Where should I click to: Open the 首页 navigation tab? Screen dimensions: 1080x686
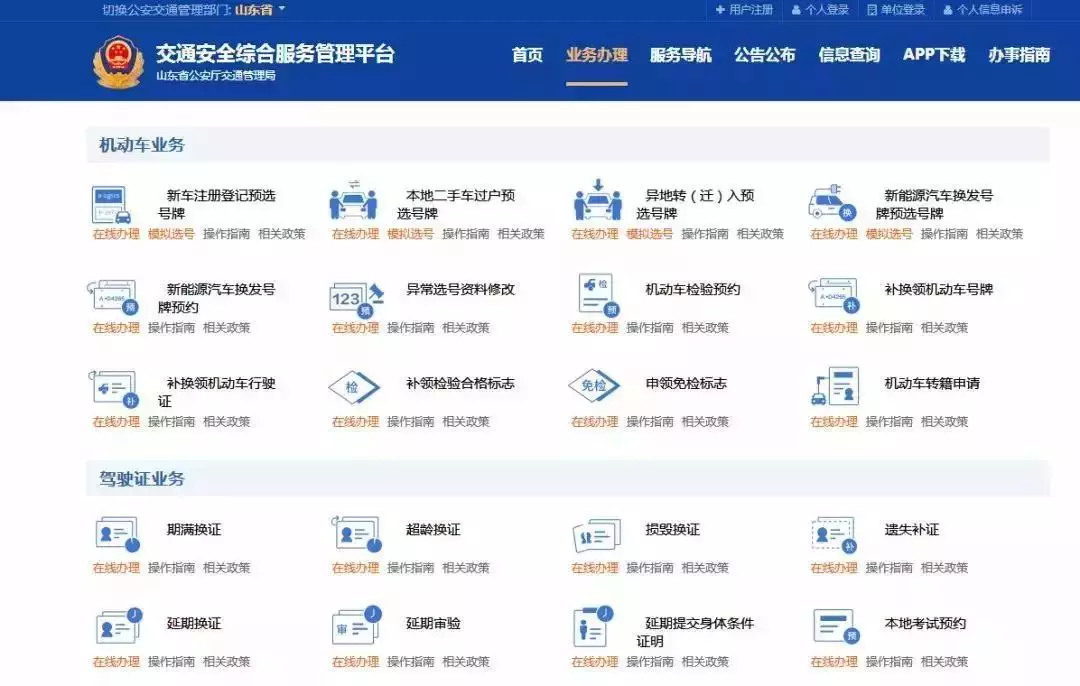point(527,56)
